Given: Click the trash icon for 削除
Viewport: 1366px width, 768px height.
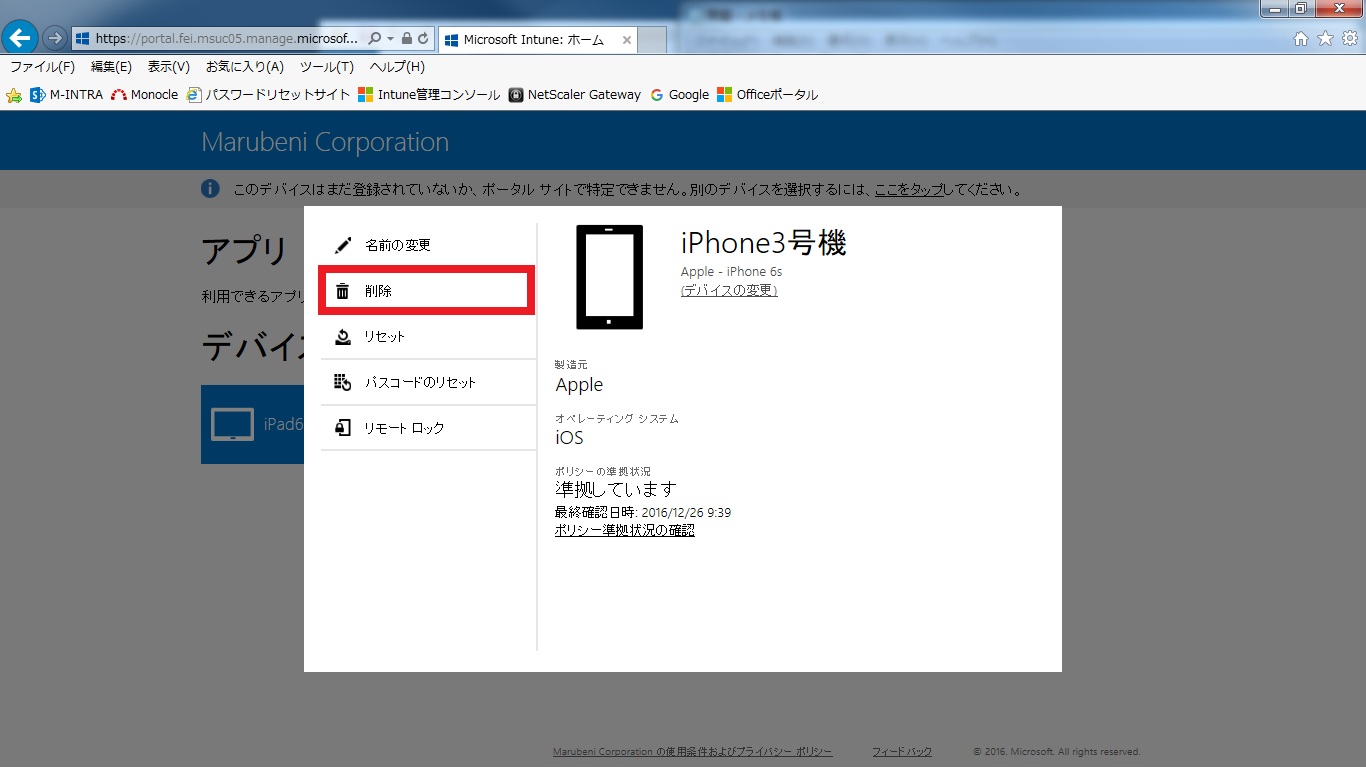Looking at the screenshot, I should [343, 290].
